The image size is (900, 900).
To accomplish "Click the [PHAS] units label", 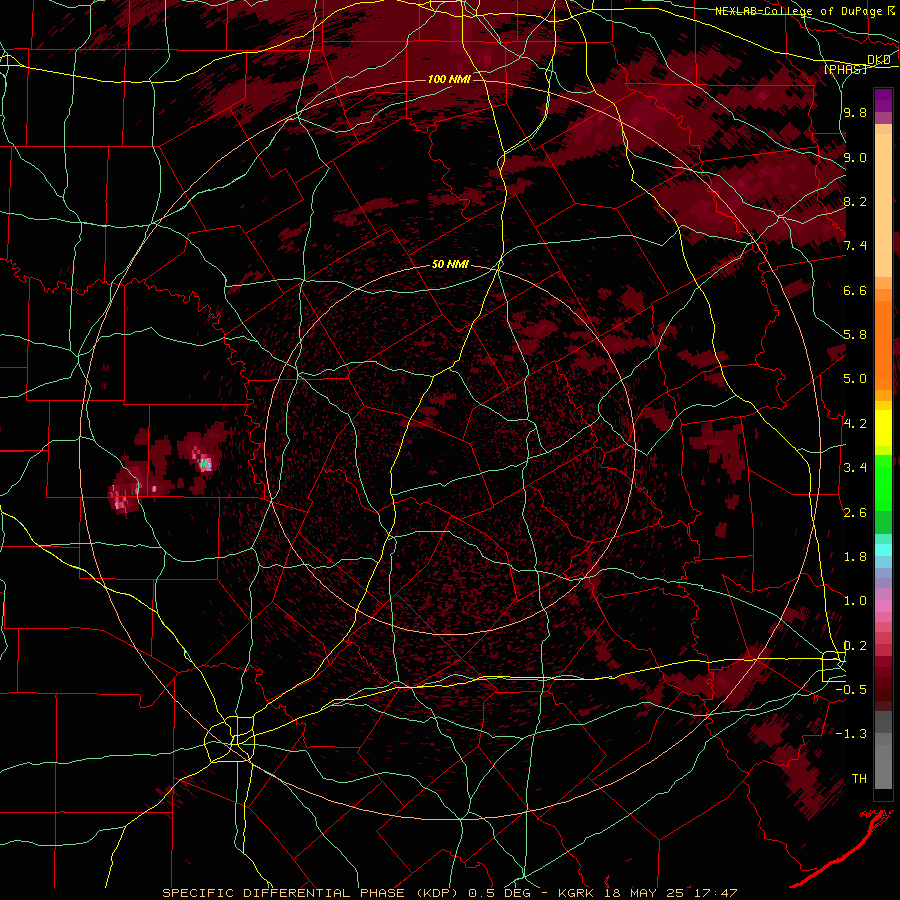I will point(845,69).
